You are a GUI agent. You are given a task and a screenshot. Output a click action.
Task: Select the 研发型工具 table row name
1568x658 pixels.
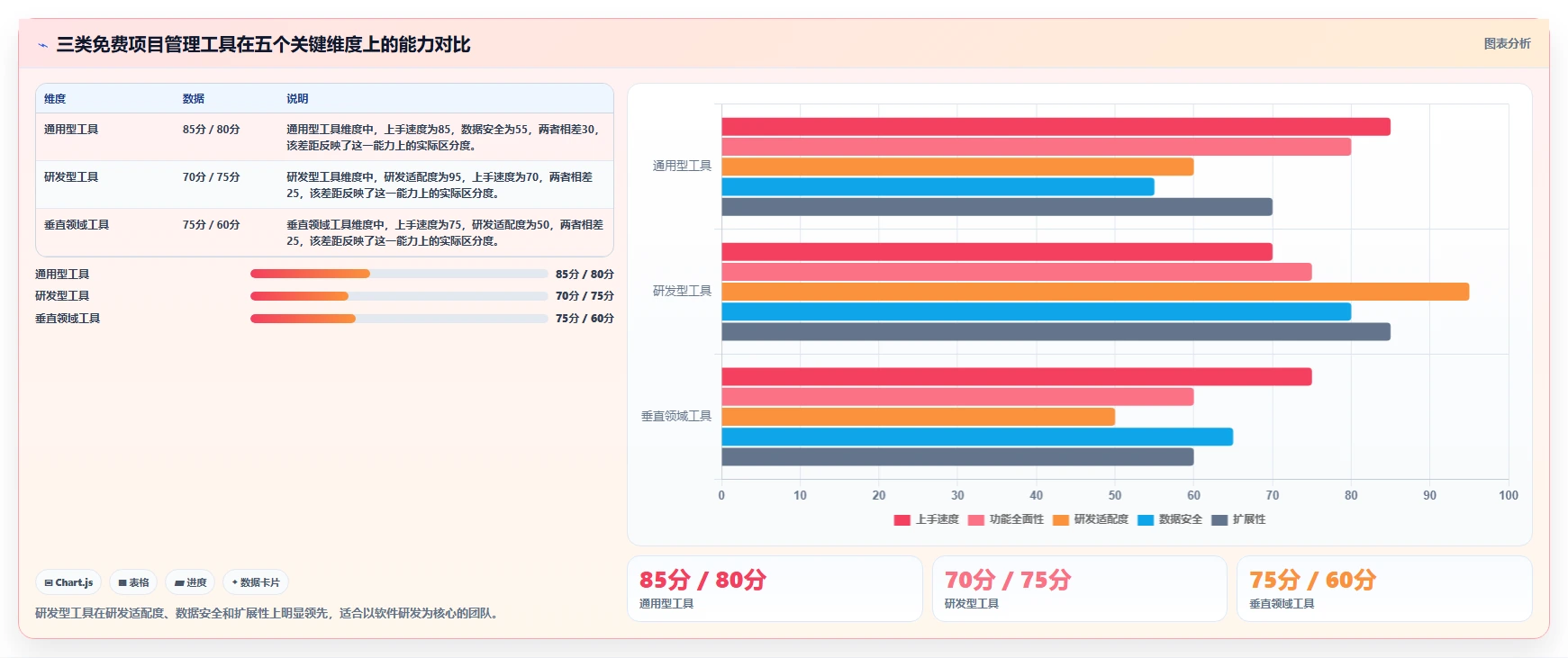tap(71, 176)
